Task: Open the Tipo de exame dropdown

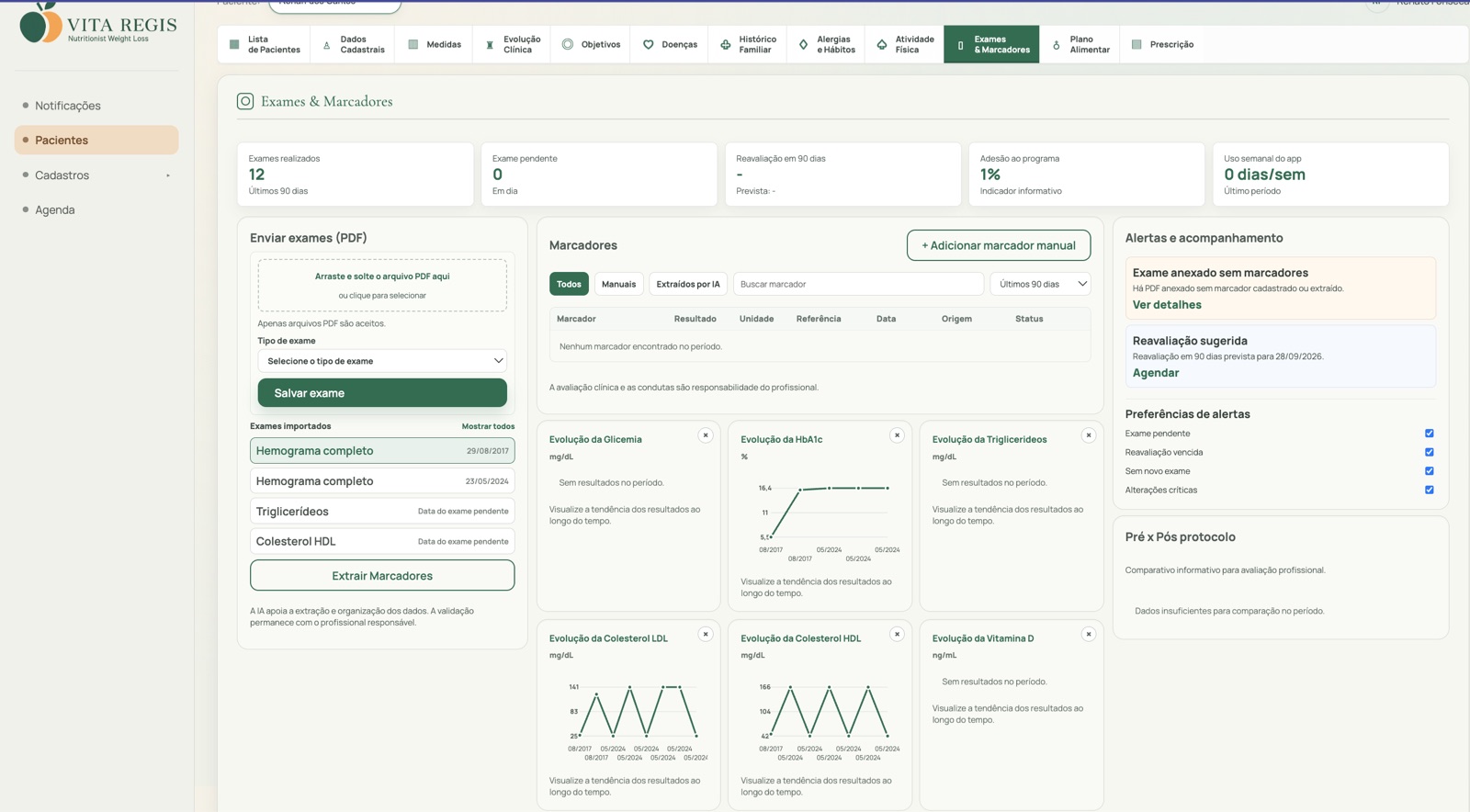Action: 382,361
